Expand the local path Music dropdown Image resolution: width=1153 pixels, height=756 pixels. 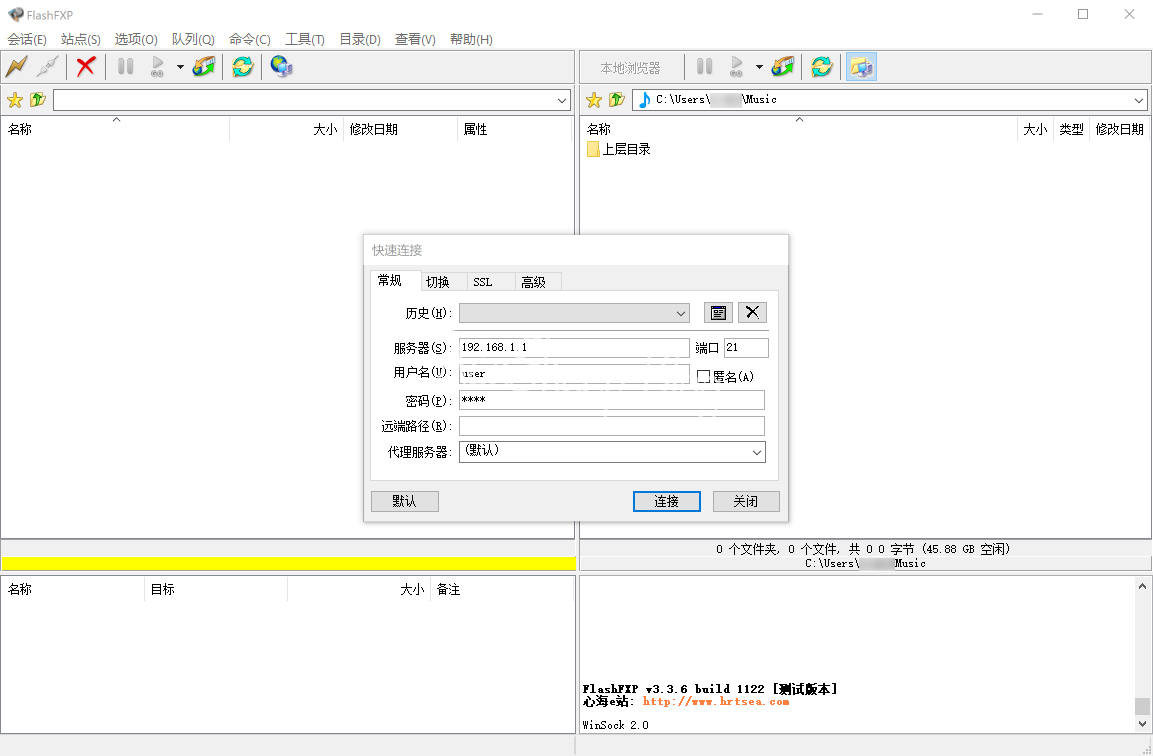point(1138,100)
